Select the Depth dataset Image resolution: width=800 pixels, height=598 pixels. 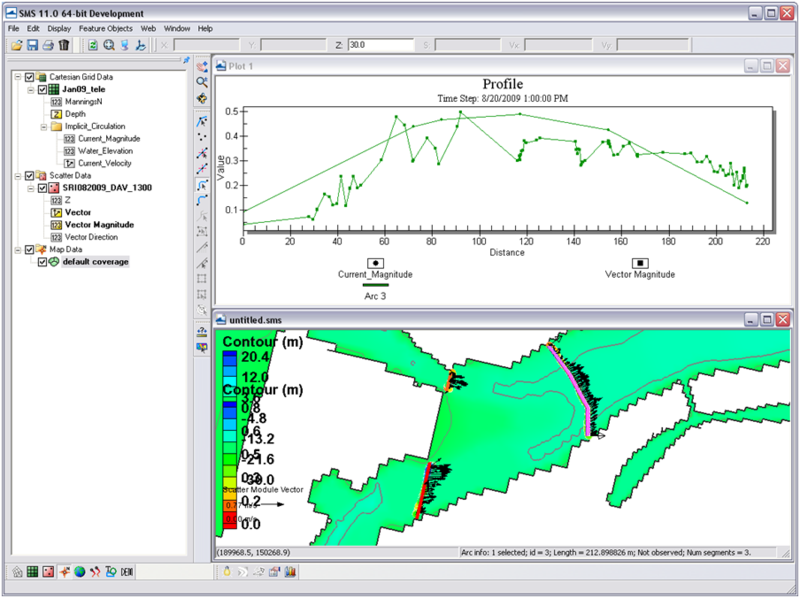click(x=76, y=114)
